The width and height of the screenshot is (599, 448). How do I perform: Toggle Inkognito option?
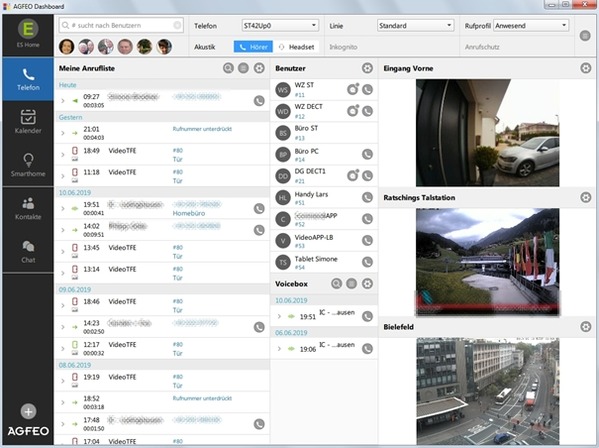pos(343,47)
